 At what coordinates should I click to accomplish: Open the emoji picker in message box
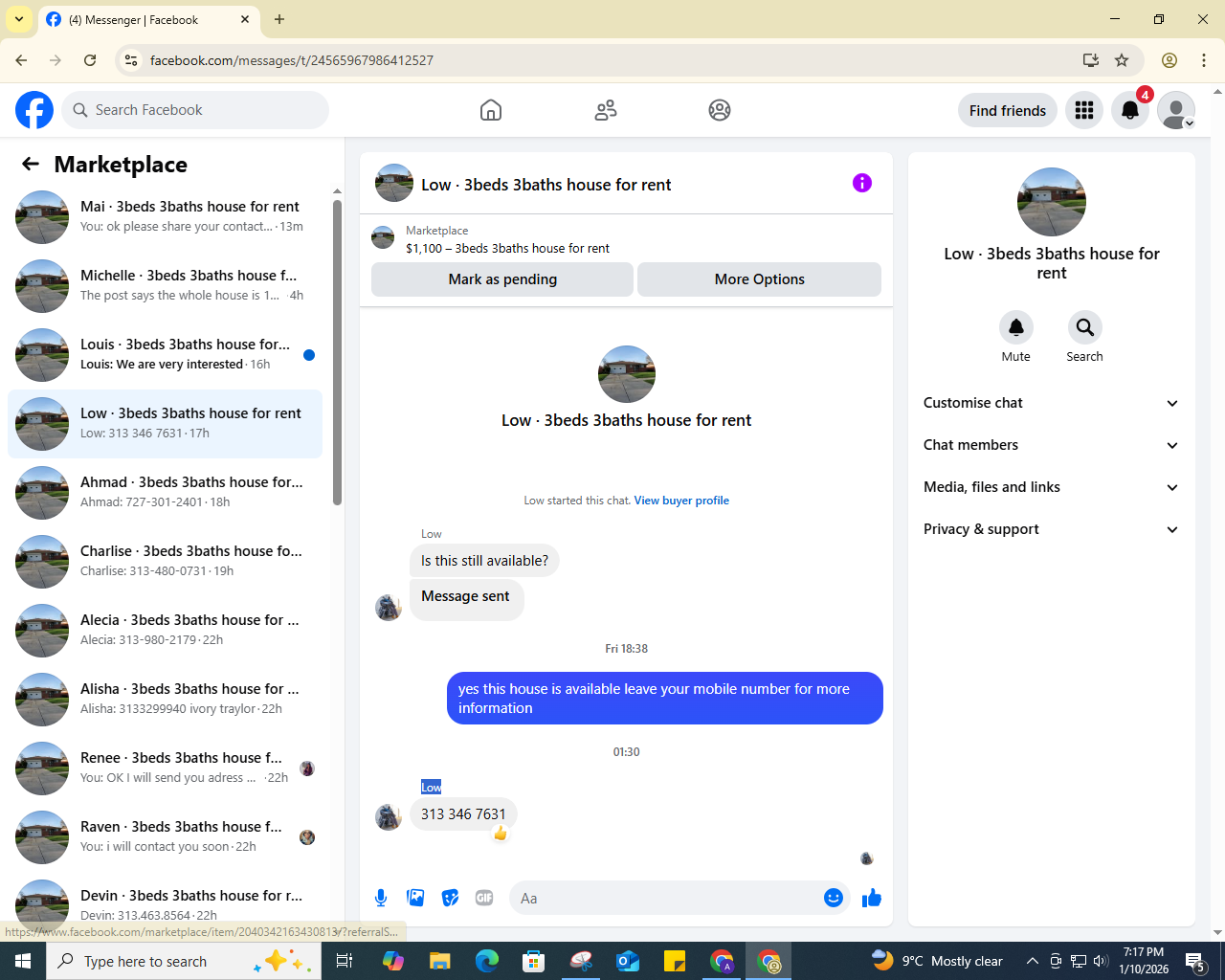click(x=834, y=898)
